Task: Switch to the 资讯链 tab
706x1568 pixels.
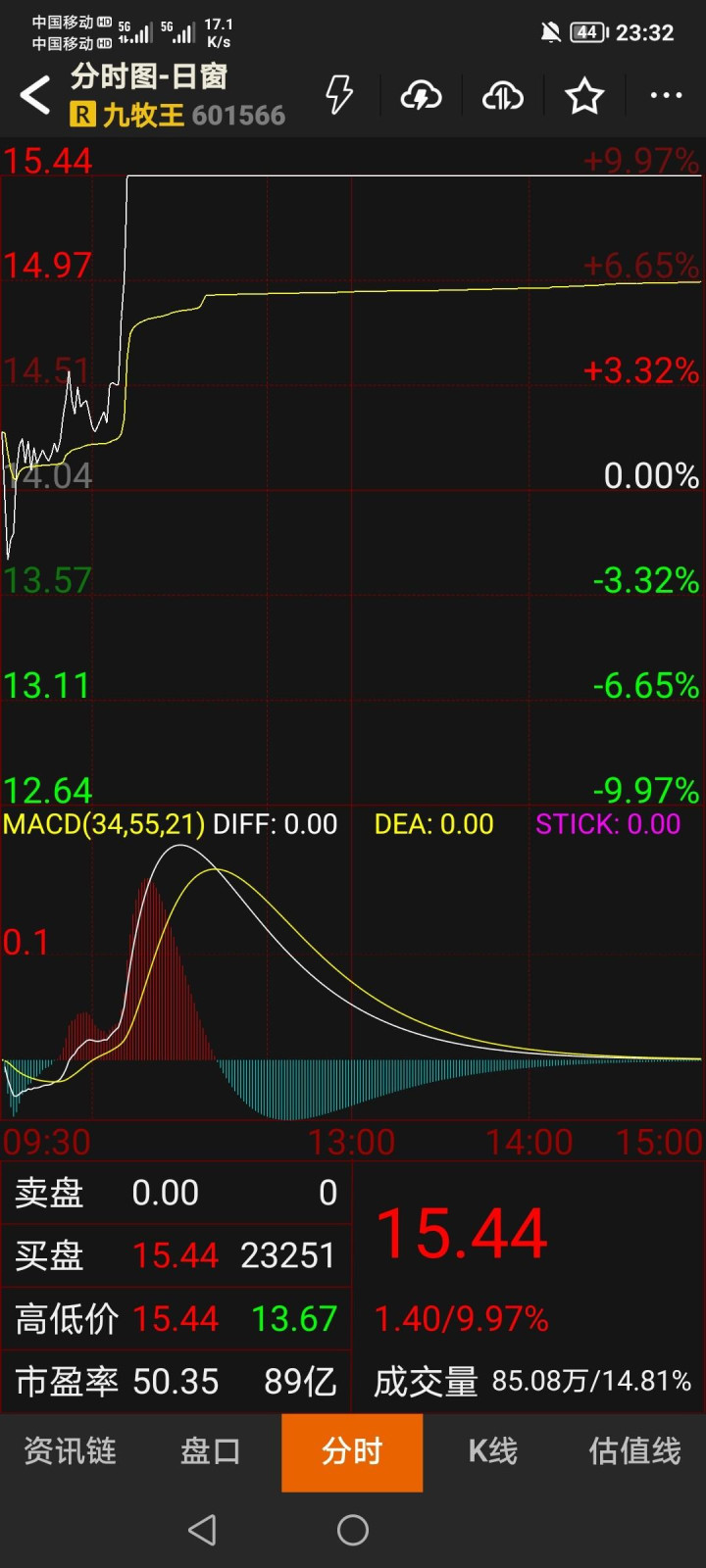Action: pos(71,1451)
